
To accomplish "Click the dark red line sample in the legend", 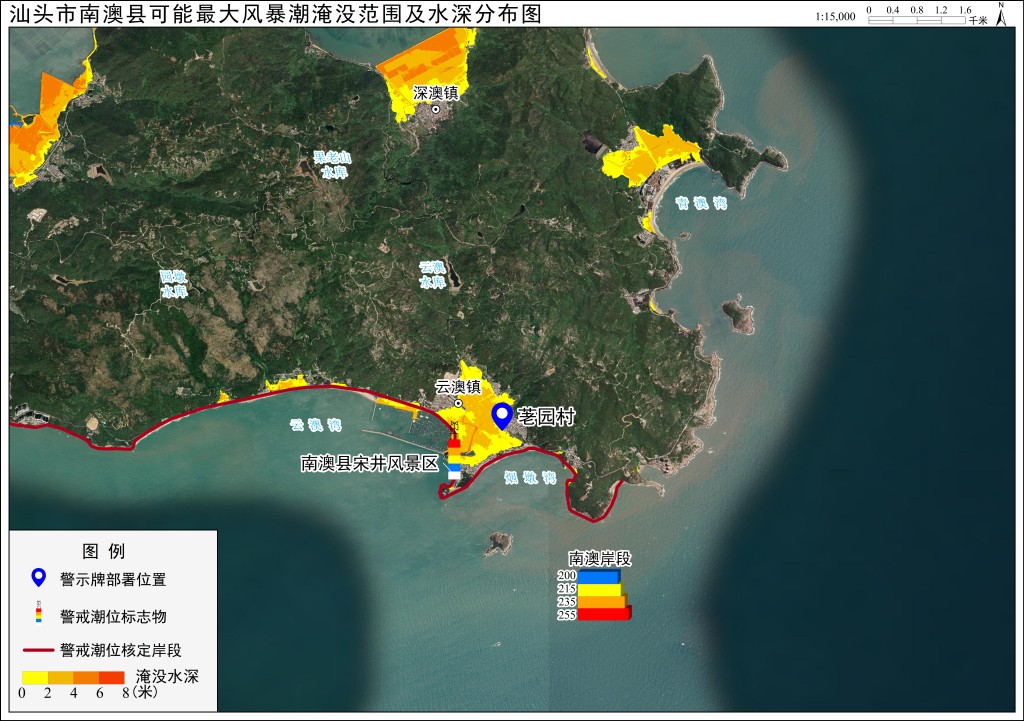I will [x=39, y=650].
